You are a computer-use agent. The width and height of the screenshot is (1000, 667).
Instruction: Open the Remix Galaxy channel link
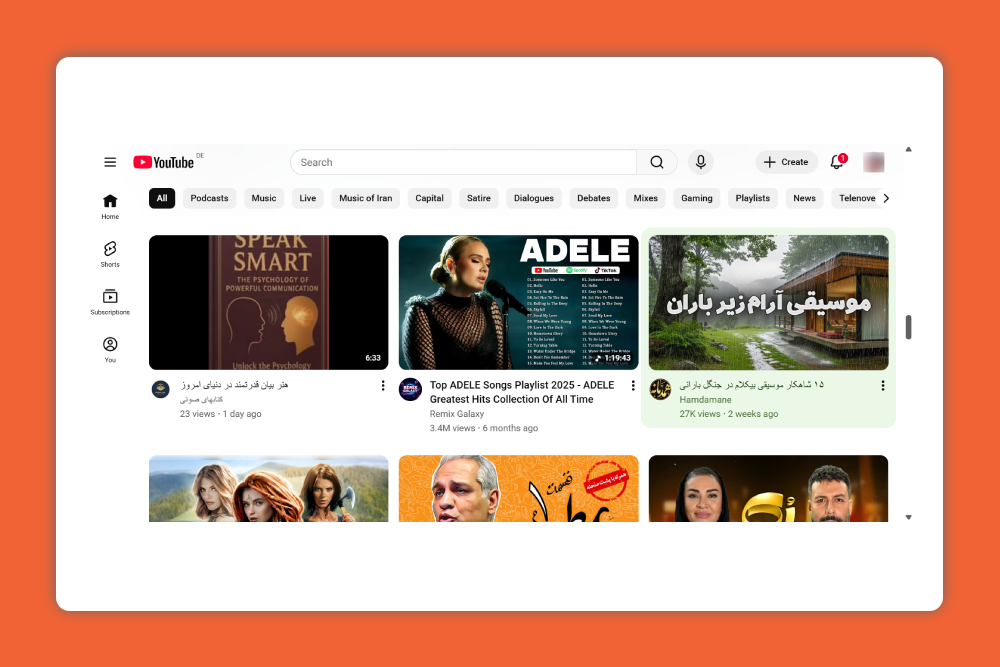pyautogui.click(x=457, y=414)
